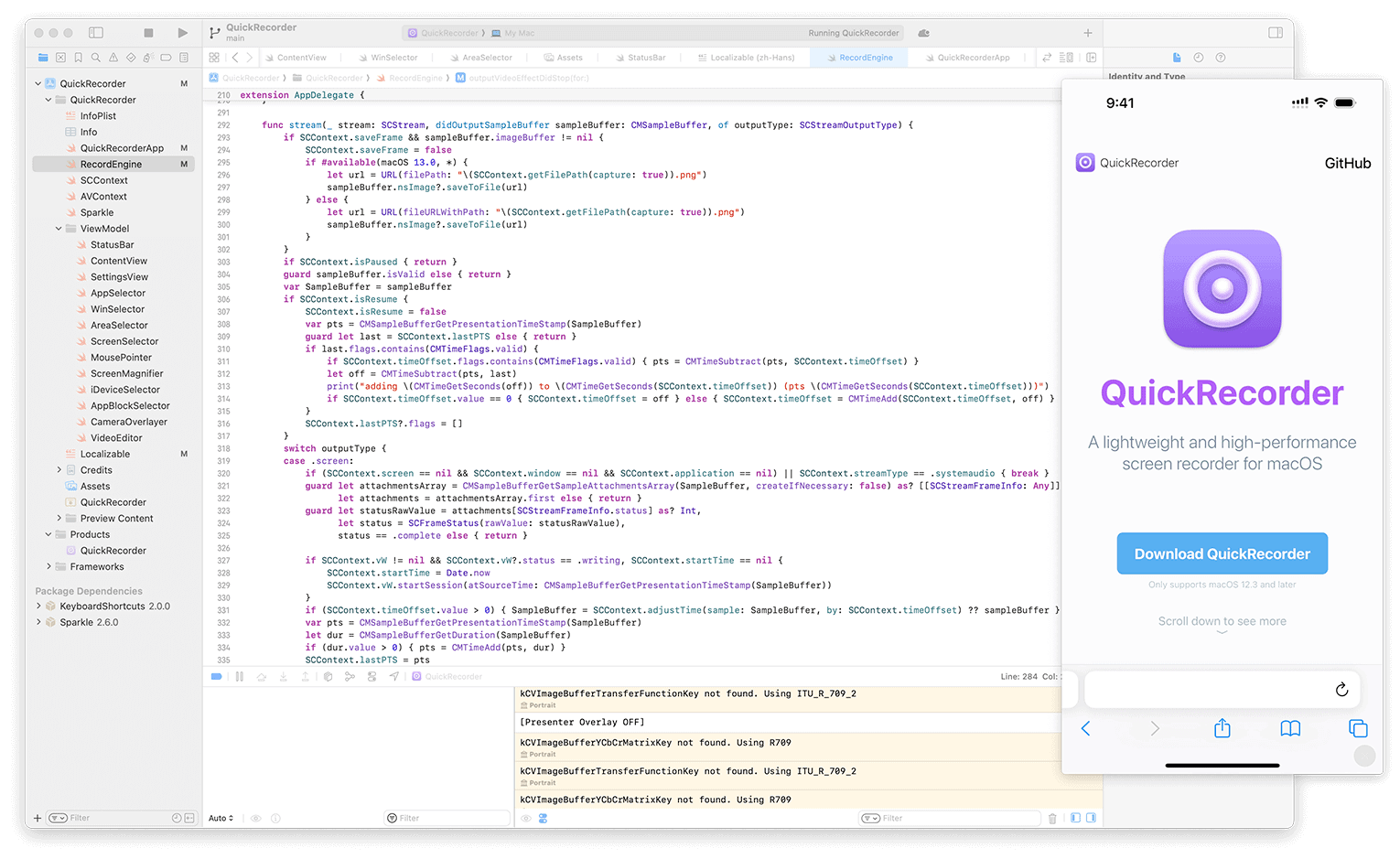1400x859 pixels.
Task: Select the StatusBar editor tab
Action: coord(641,58)
